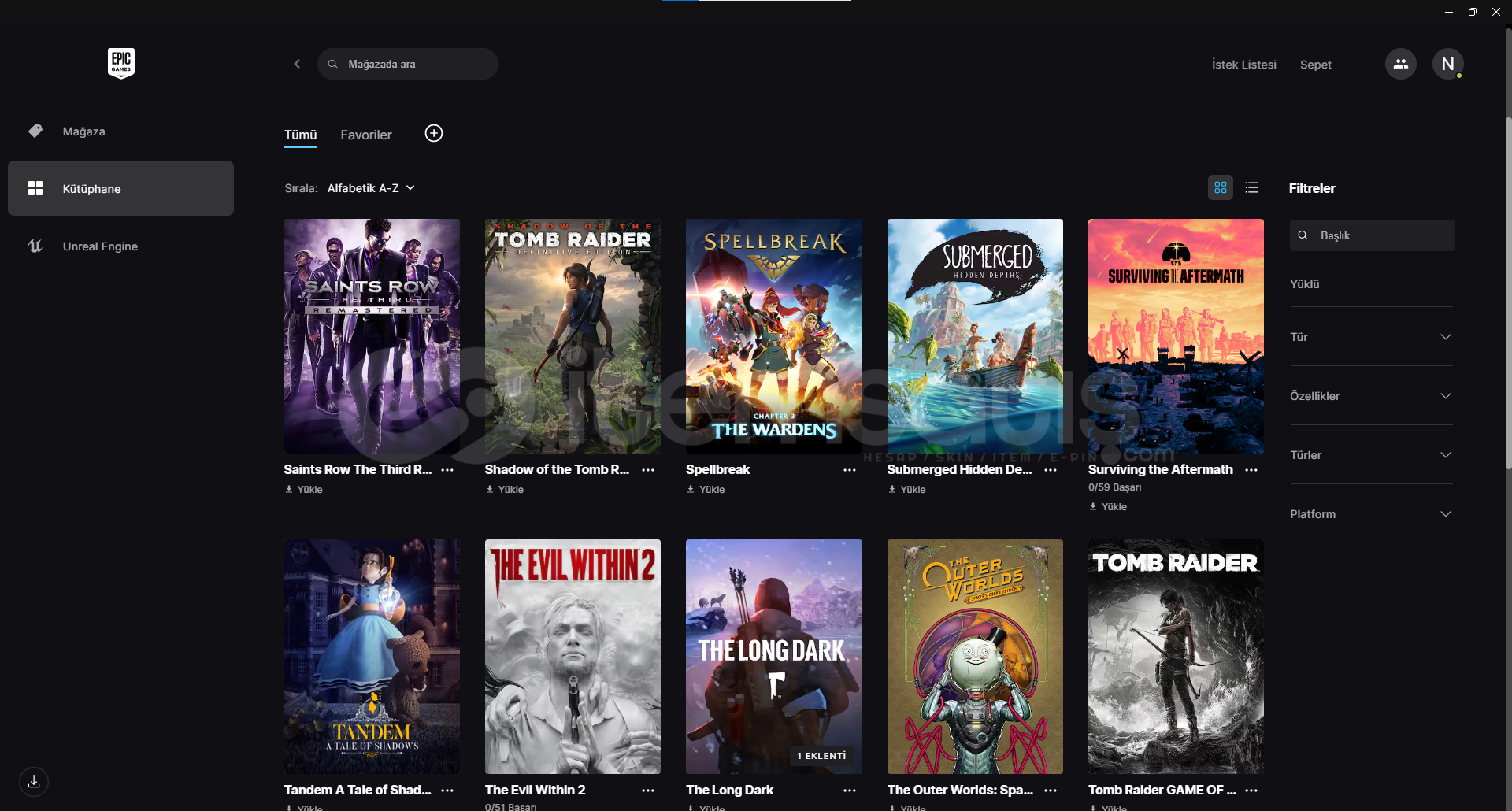Image resolution: width=1512 pixels, height=811 pixels.
Task: Switch to grid view
Action: (1221, 187)
